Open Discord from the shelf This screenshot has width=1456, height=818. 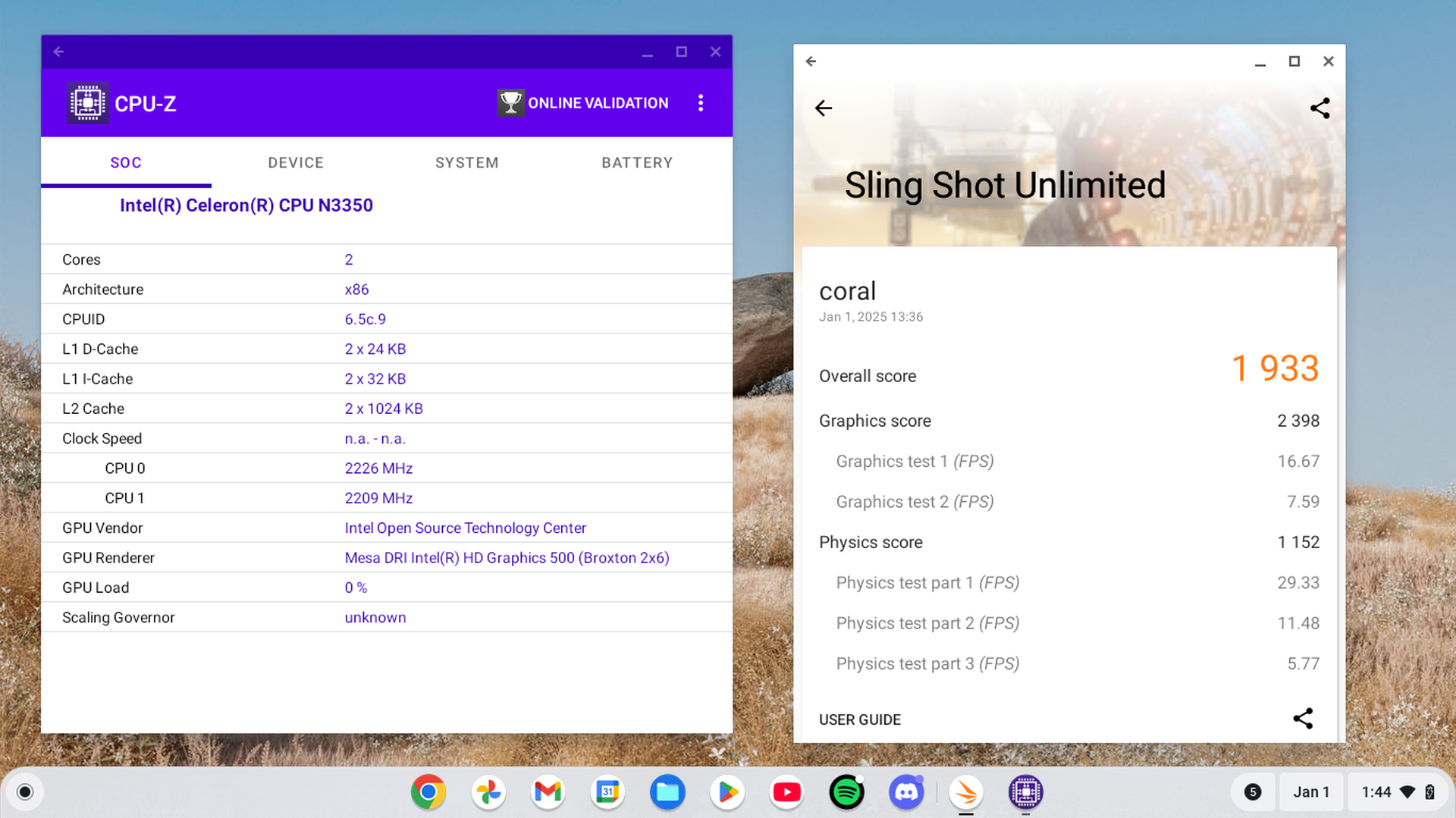click(906, 792)
